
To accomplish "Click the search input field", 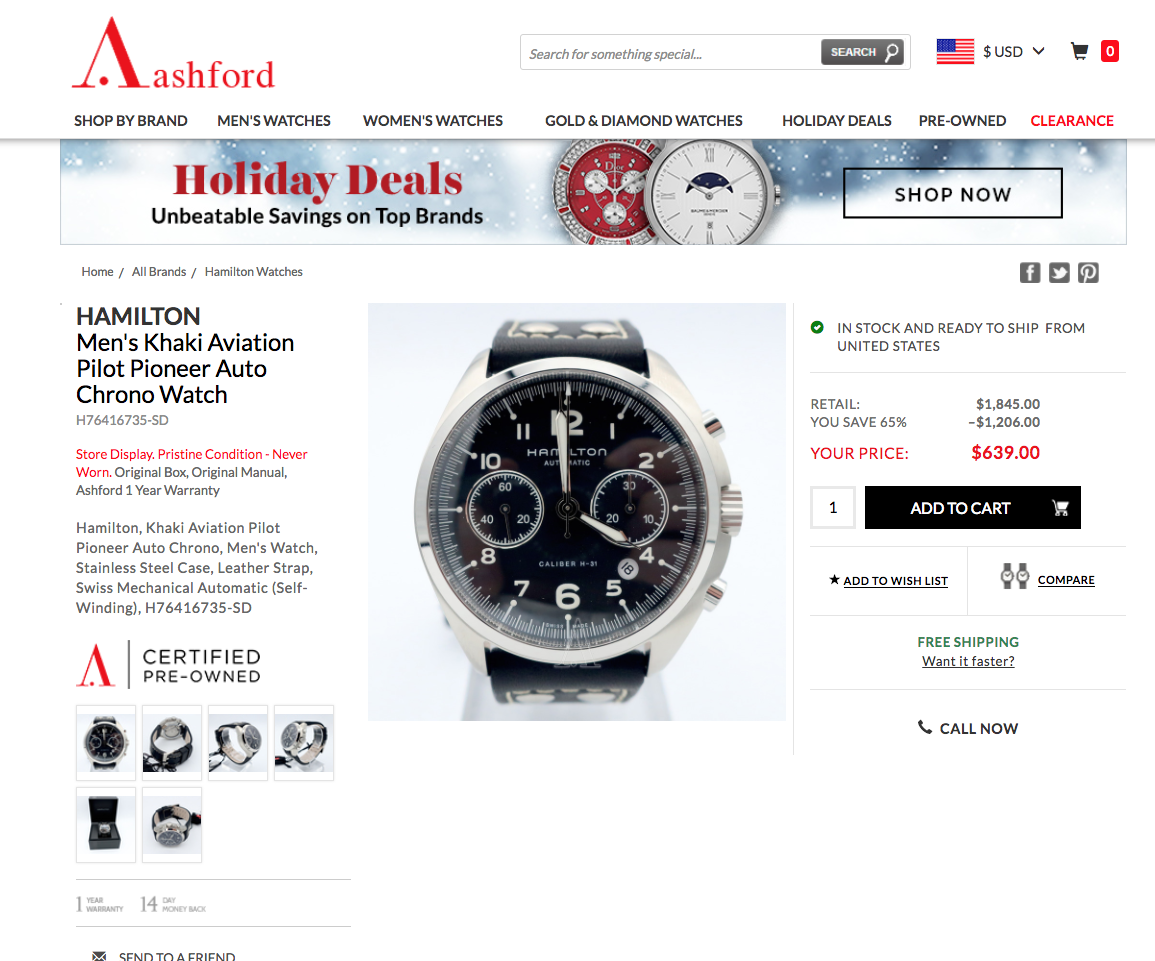I will point(670,53).
